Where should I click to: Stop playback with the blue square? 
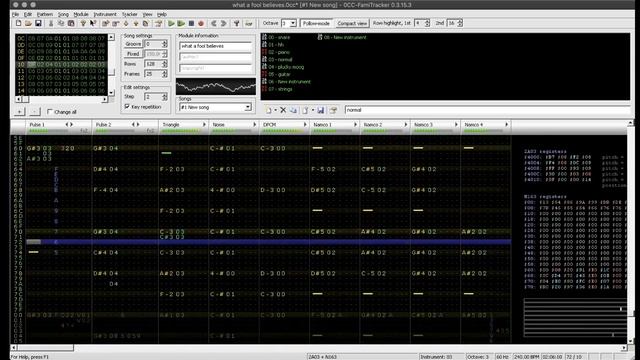(191, 24)
